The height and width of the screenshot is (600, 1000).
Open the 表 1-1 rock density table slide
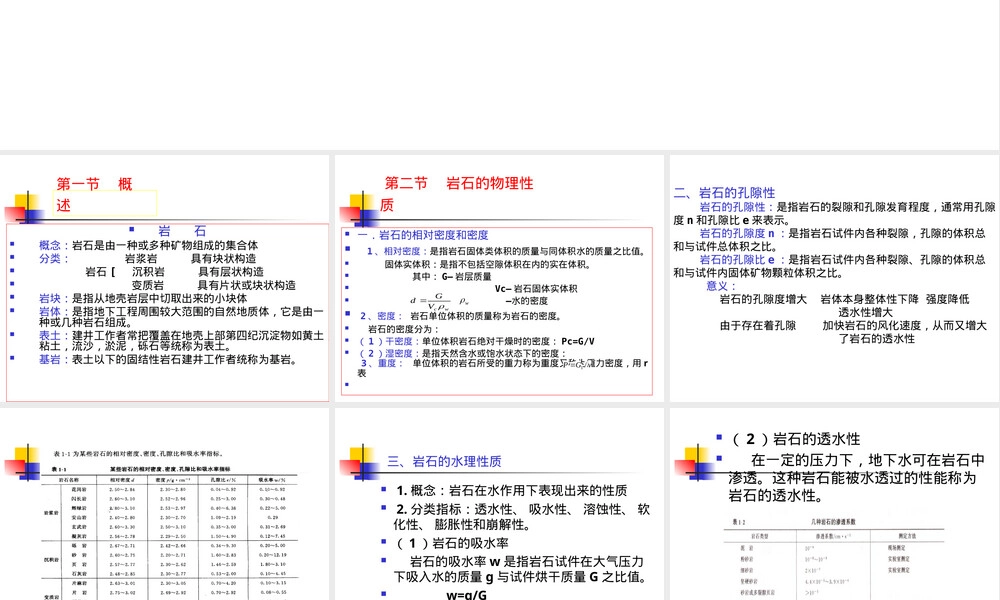[165, 504]
